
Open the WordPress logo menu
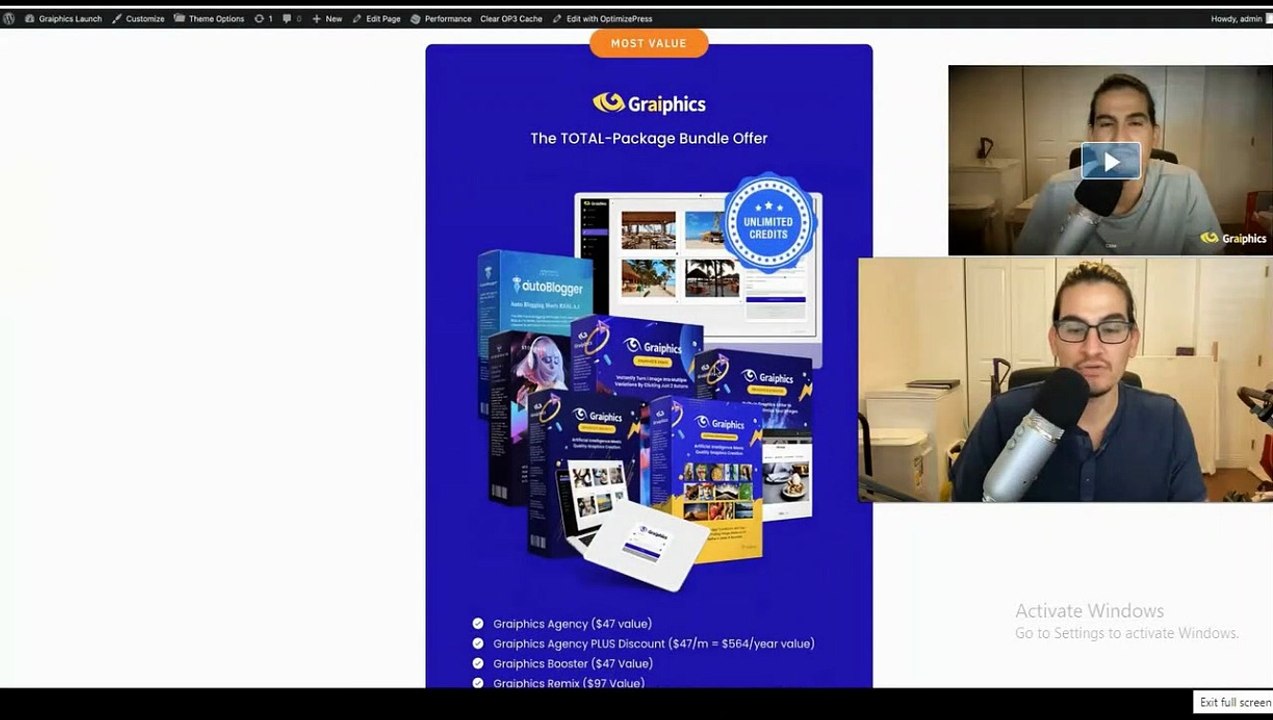(9, 19)
